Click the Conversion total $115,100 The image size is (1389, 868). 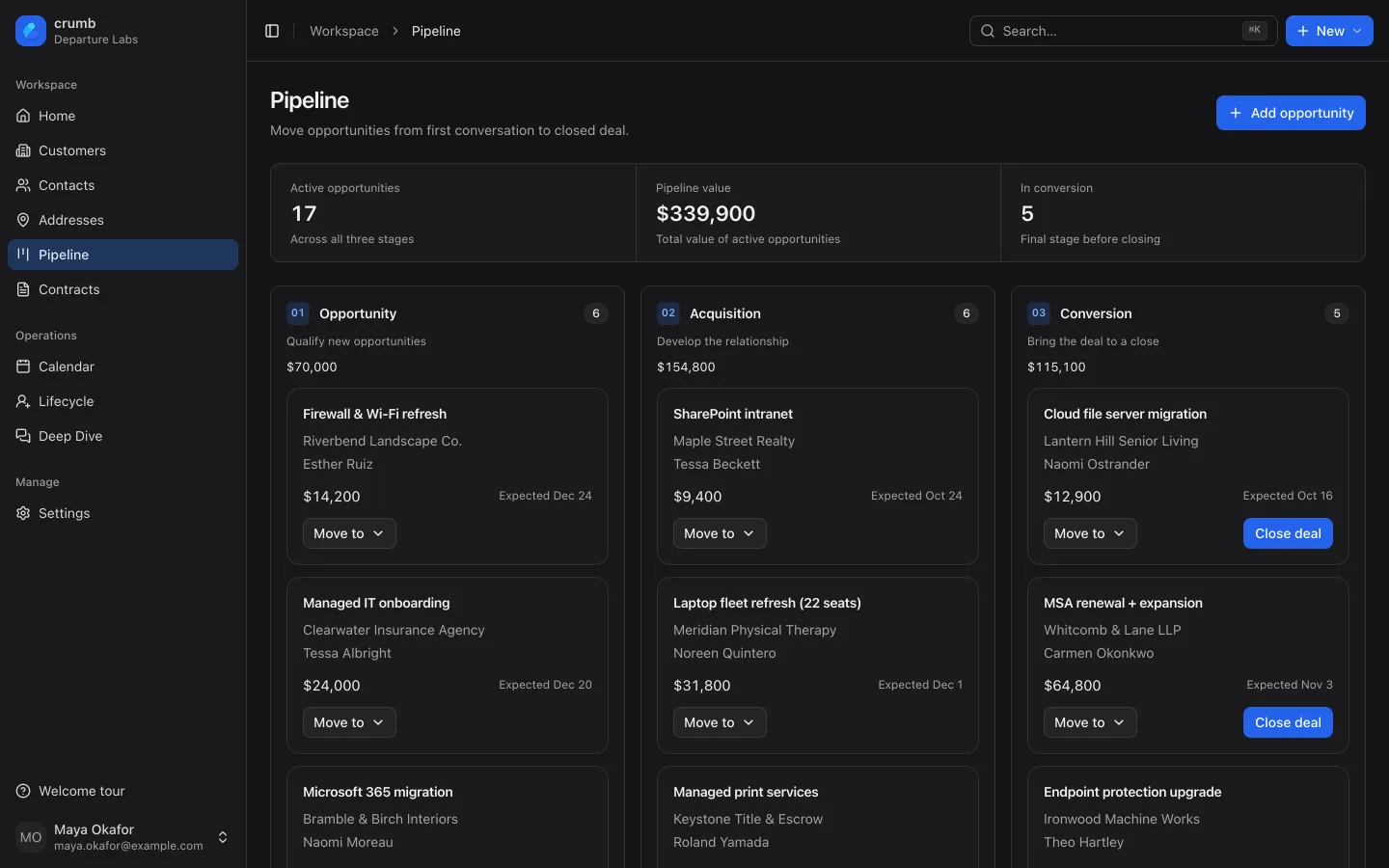click(x=1056, y=366)
